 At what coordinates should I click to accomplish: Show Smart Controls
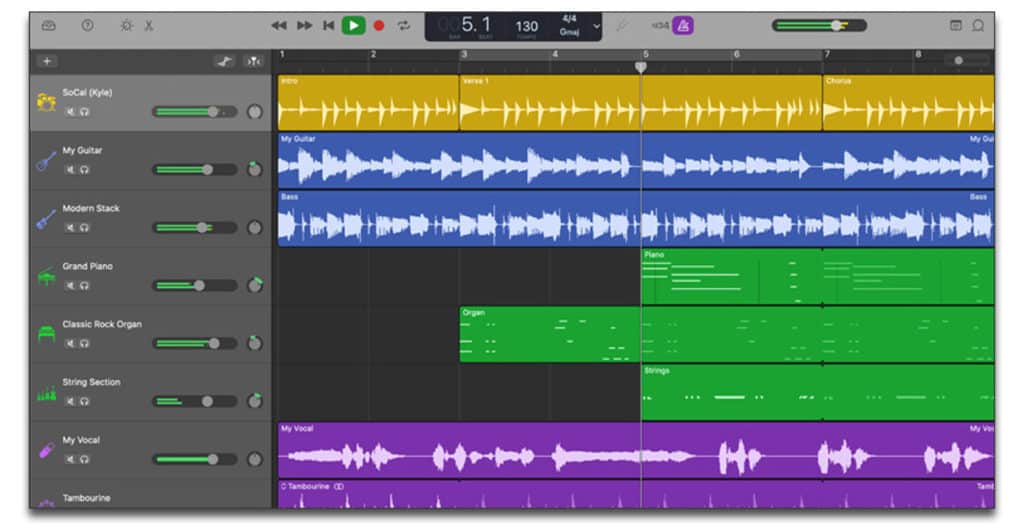[x=127, y=25]
